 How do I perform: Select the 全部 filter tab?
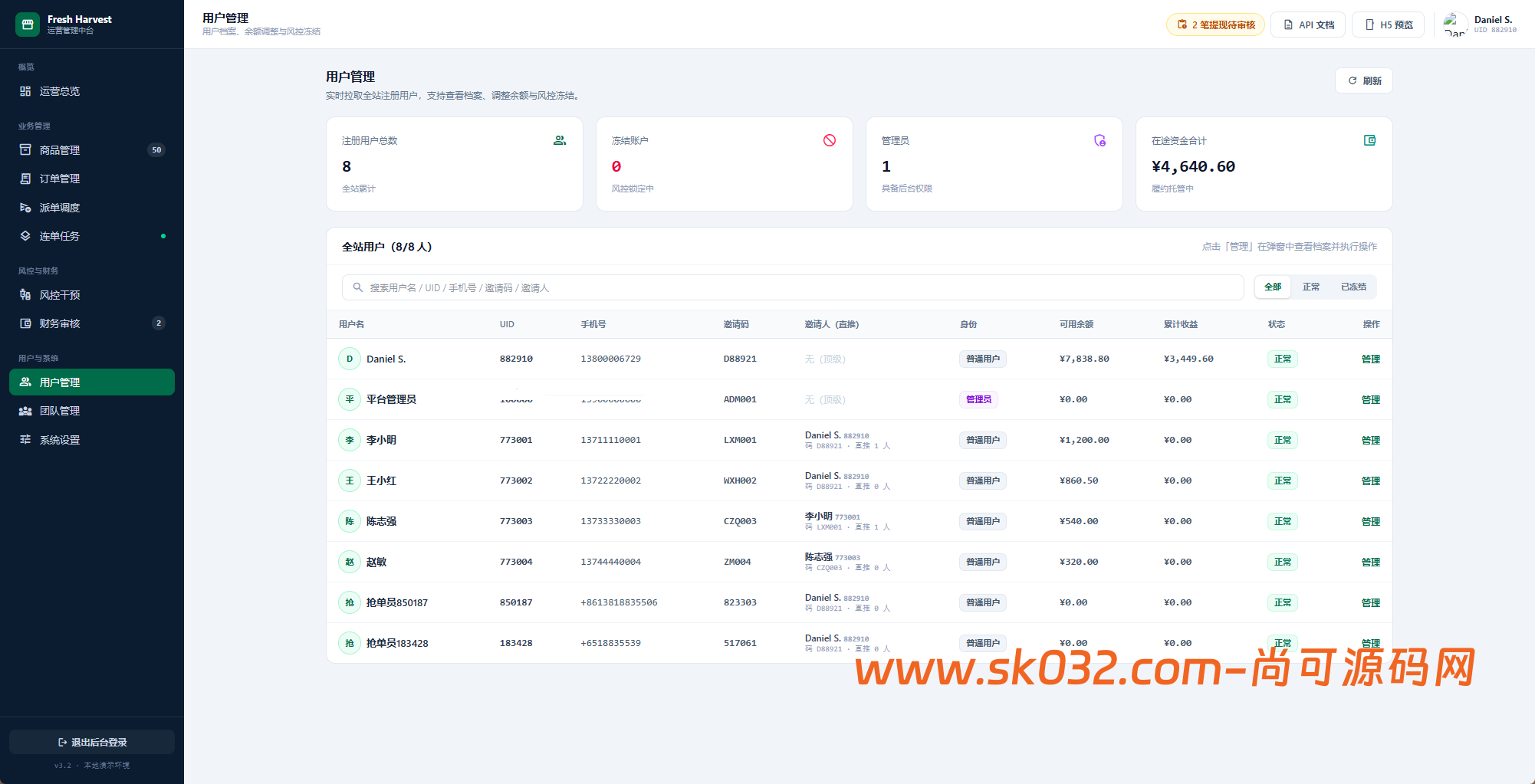tap(1273, 287)
